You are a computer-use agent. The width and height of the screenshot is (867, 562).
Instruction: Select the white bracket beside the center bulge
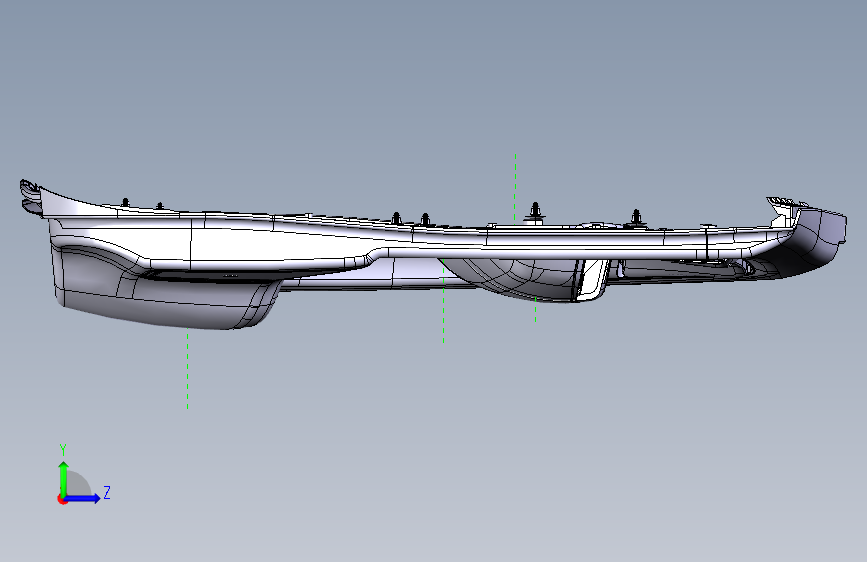pyautogui.click(x=593, y=279)
